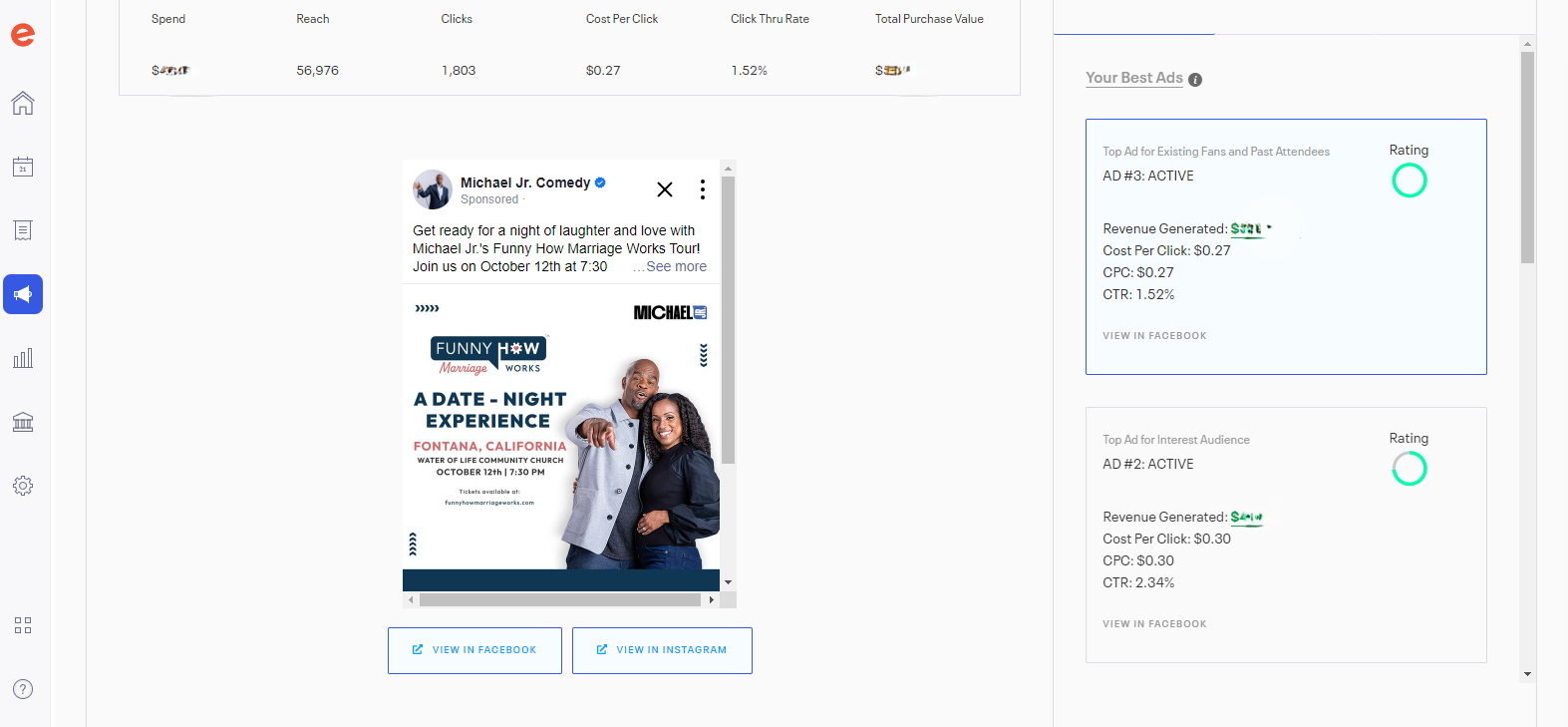This screenshot has height=727, width=1568.
Task: Click the Total Purchase Value column header
Action: (x=929, y=19)
